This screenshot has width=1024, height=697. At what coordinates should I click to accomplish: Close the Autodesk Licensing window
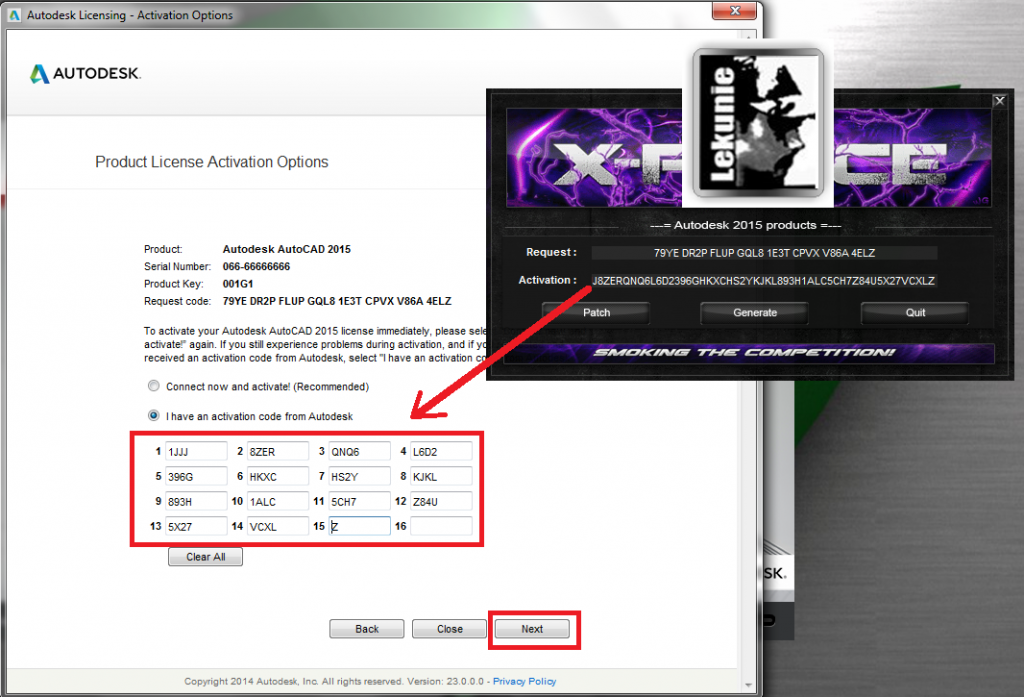735,10
